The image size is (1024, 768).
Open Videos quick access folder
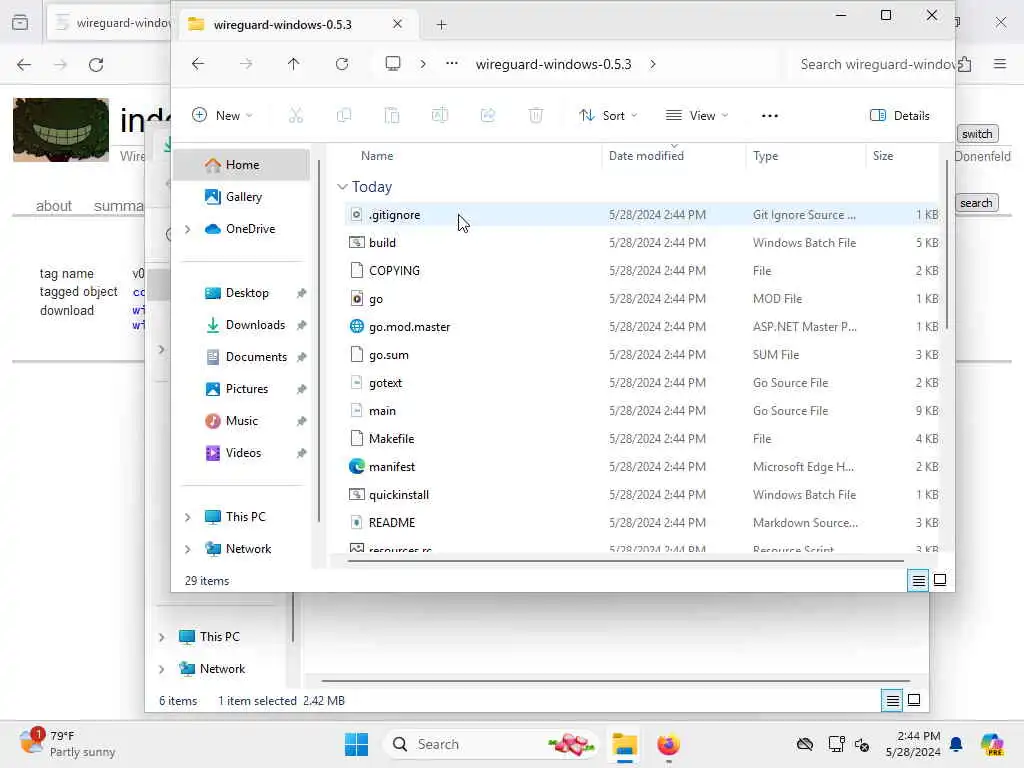click(242, 453)
